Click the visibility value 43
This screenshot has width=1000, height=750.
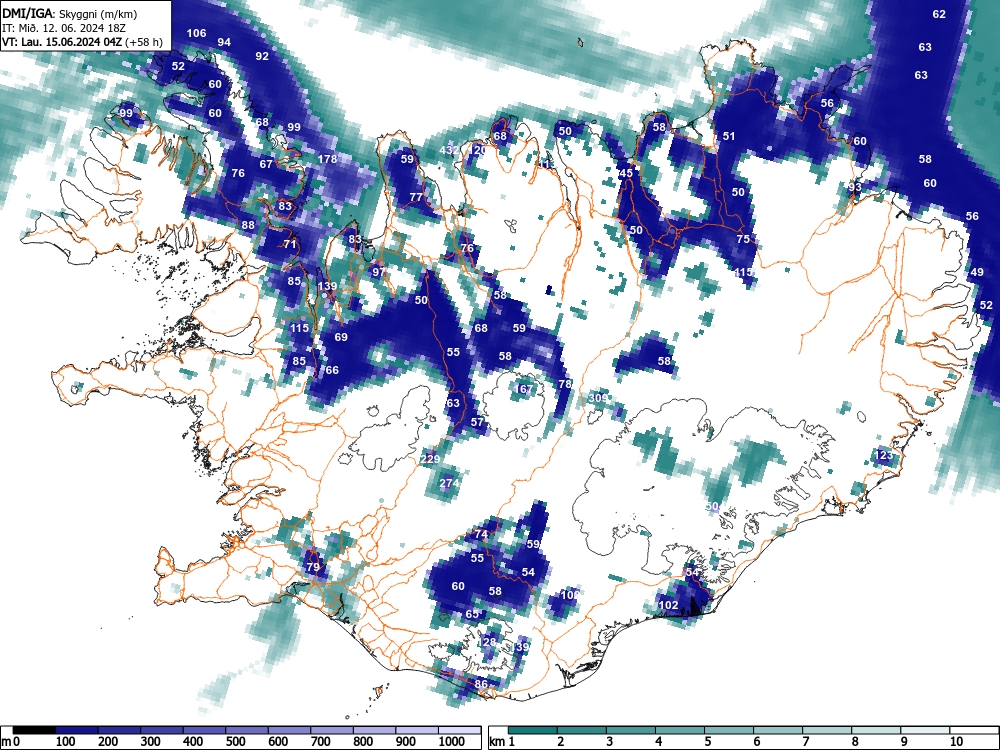447,151
